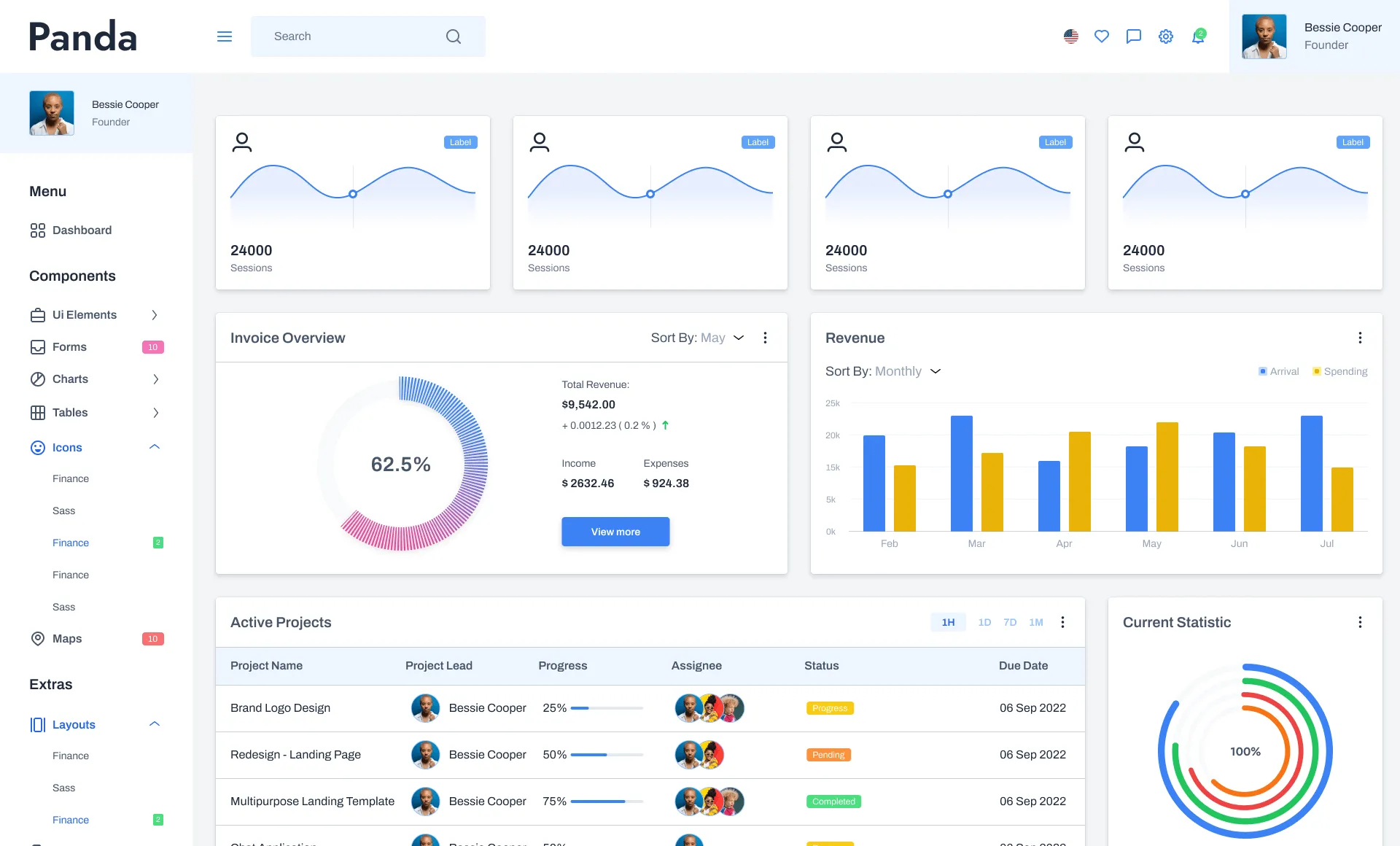Click the 25% progress bar for Brand Logo Design
Image resolution: width=1400 pixels, height=846 pixels.
pyautogui.click(x=605, y=707)
